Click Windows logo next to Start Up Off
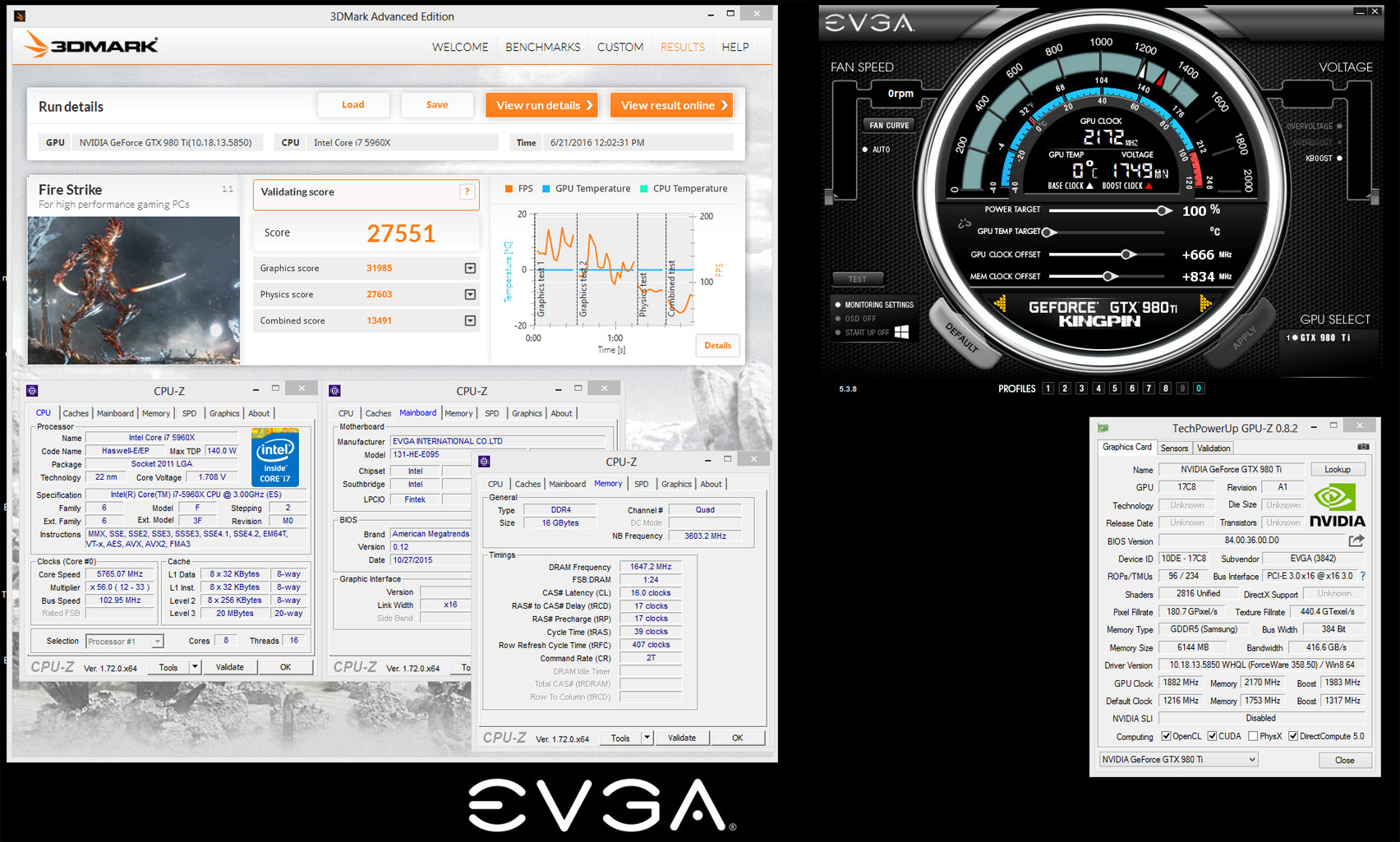1400x842 pixels. (x=901, y=332)
